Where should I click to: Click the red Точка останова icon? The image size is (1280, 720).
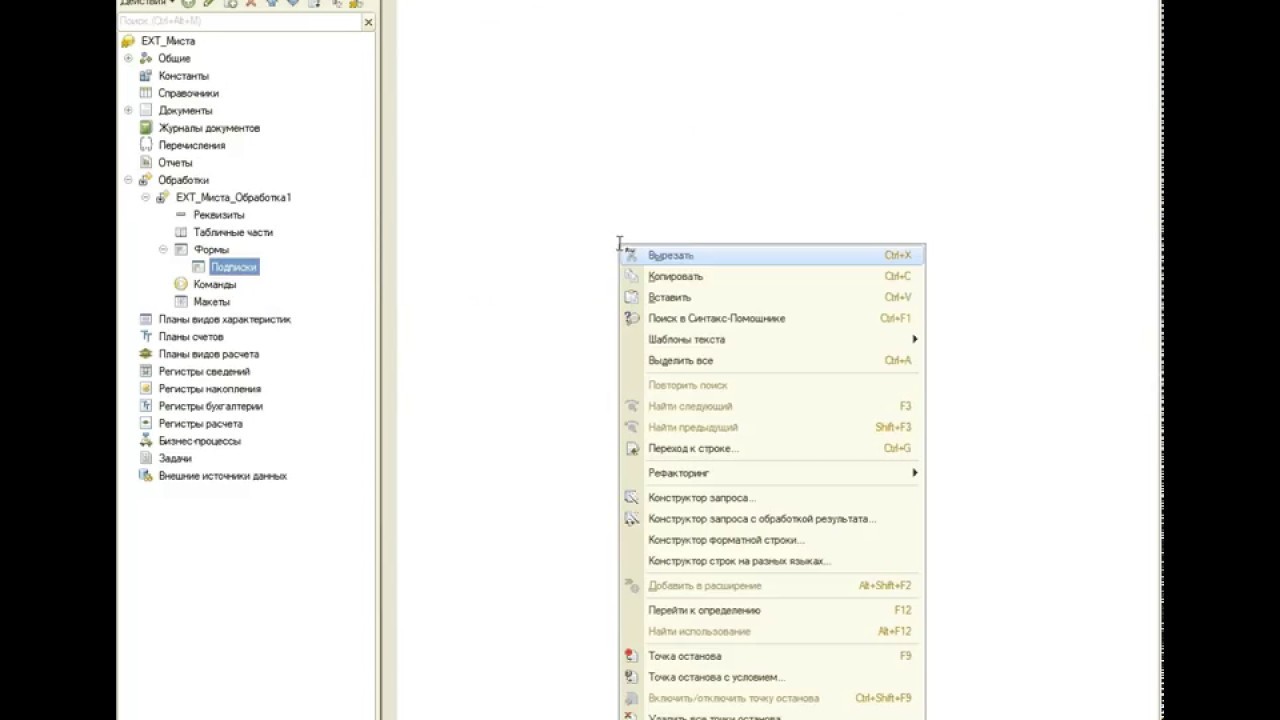[631, 656]
